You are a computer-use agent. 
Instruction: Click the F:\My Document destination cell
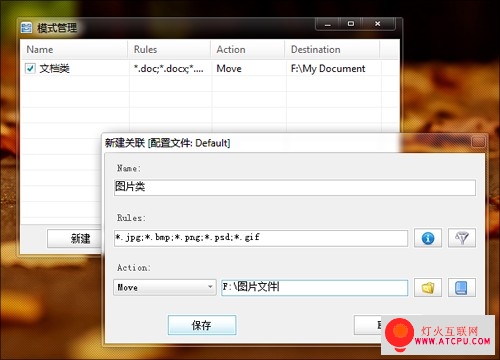tap(328, 69)
